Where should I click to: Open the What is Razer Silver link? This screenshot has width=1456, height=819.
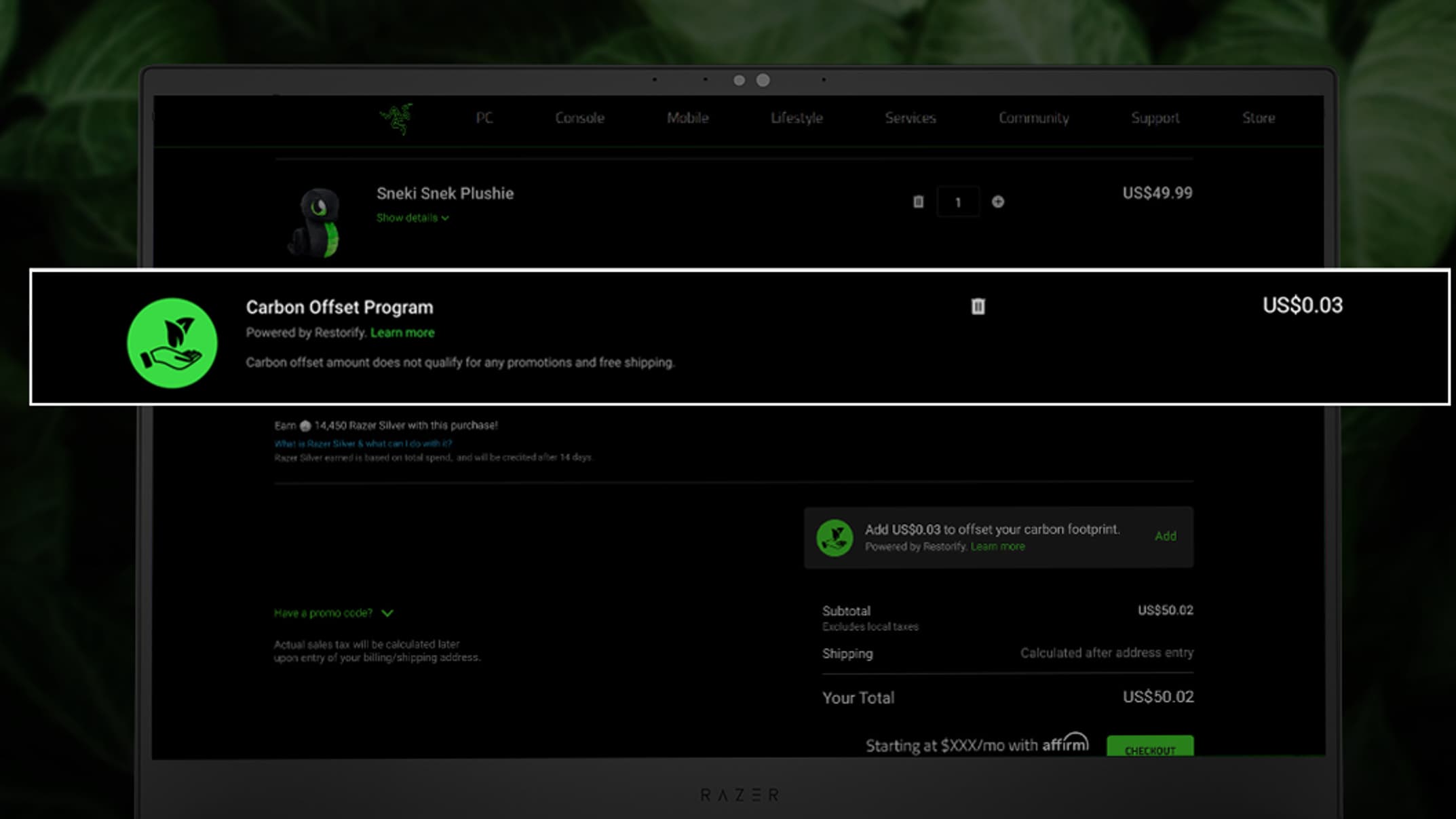pyautogui.click(x=363, y=444)
